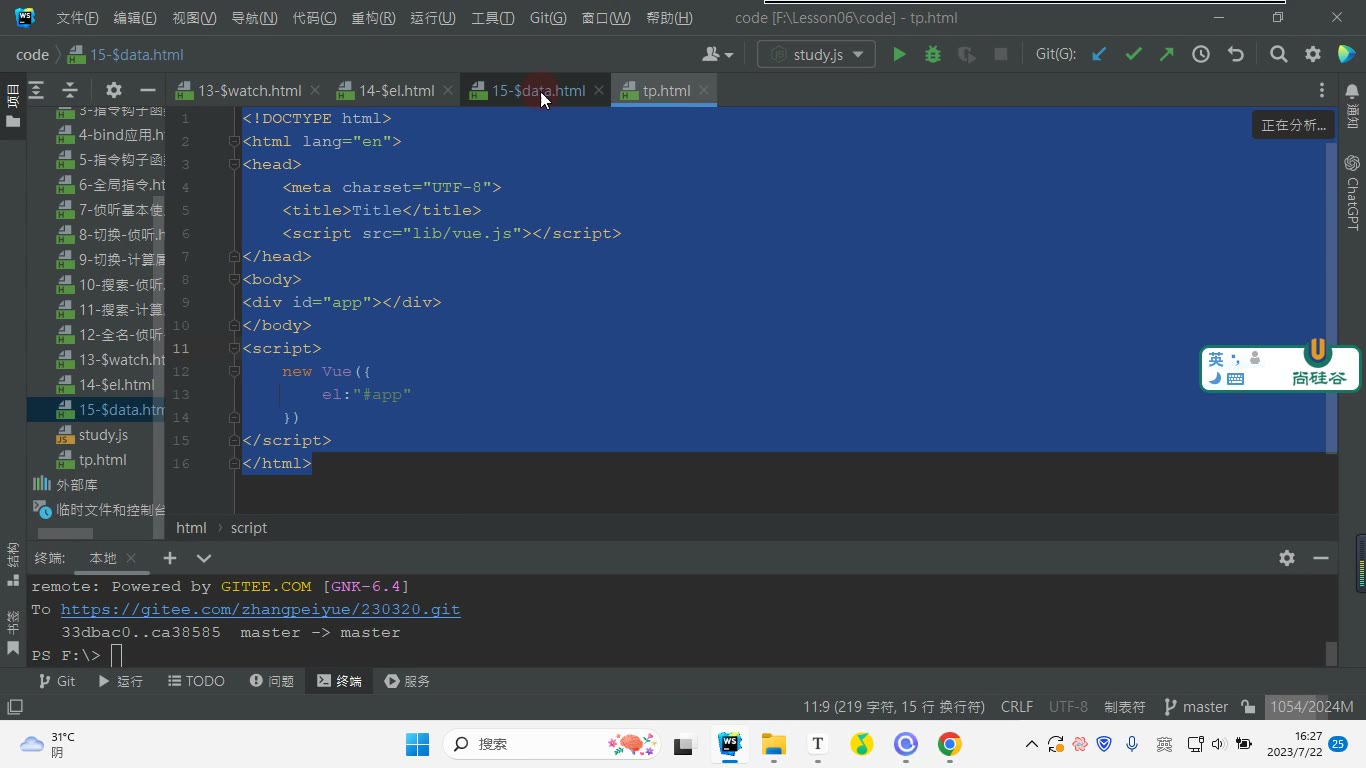This screenshot has height=768, width=1366.
Task: Open the ChatGPT side panel
Action: pos(1352,192)
